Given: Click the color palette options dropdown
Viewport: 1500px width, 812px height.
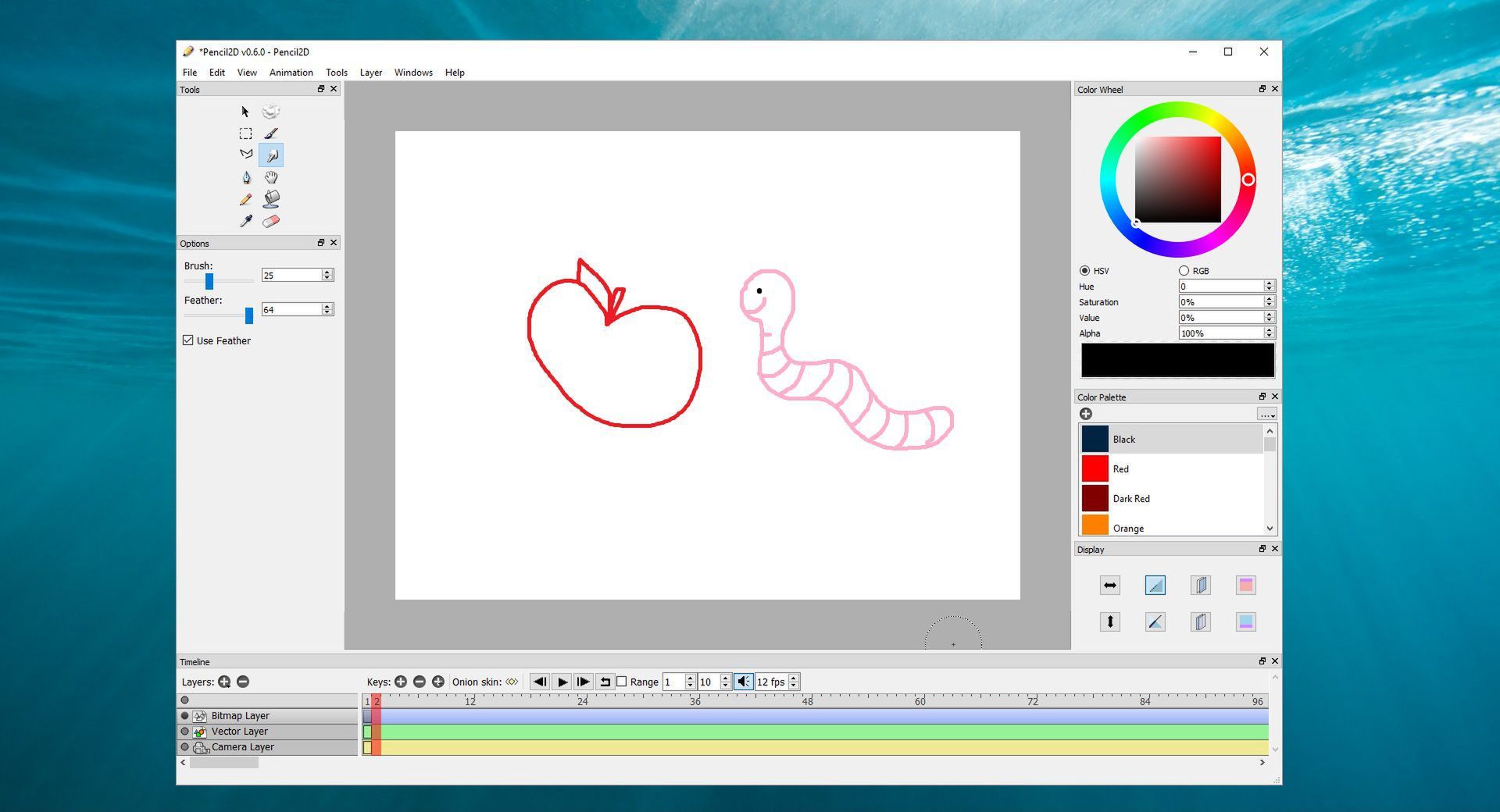Looking at the screenshot, I should coord(1266,414).
